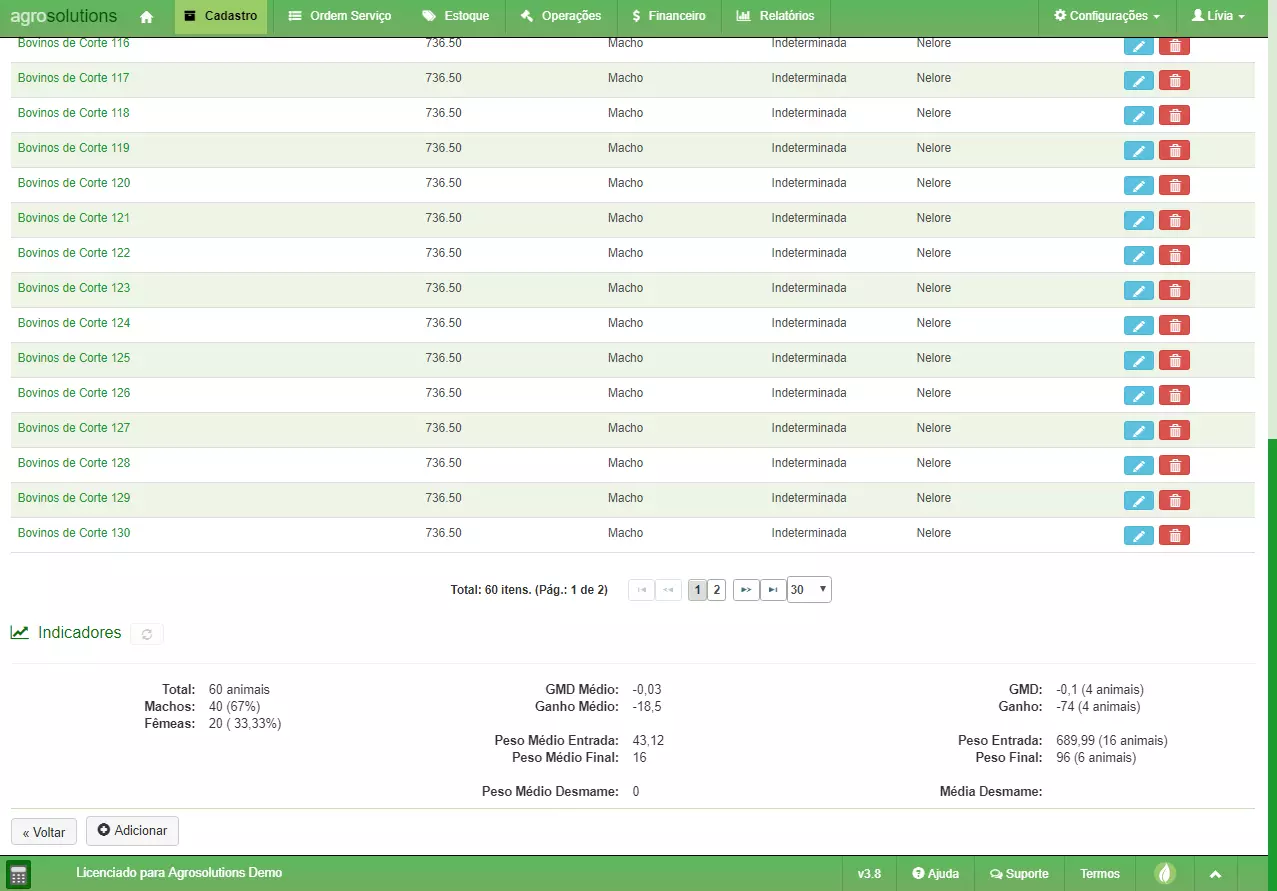Click the scroll-to-top arrow in footer
The image size is (1277, 891).
(1215, 874)
